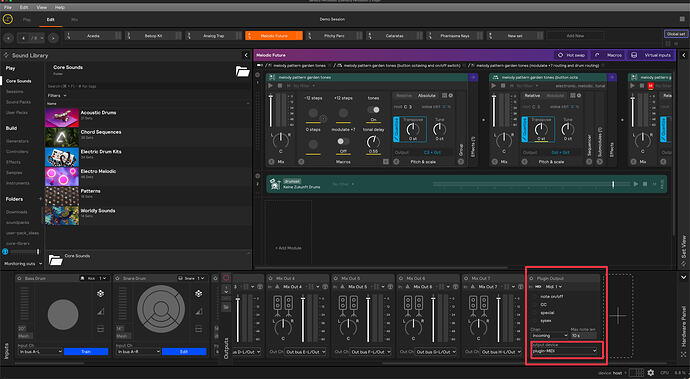690x379 pixels.
Task: Open Out bus E-L/Out dropdown
Action: click(305, 352)
